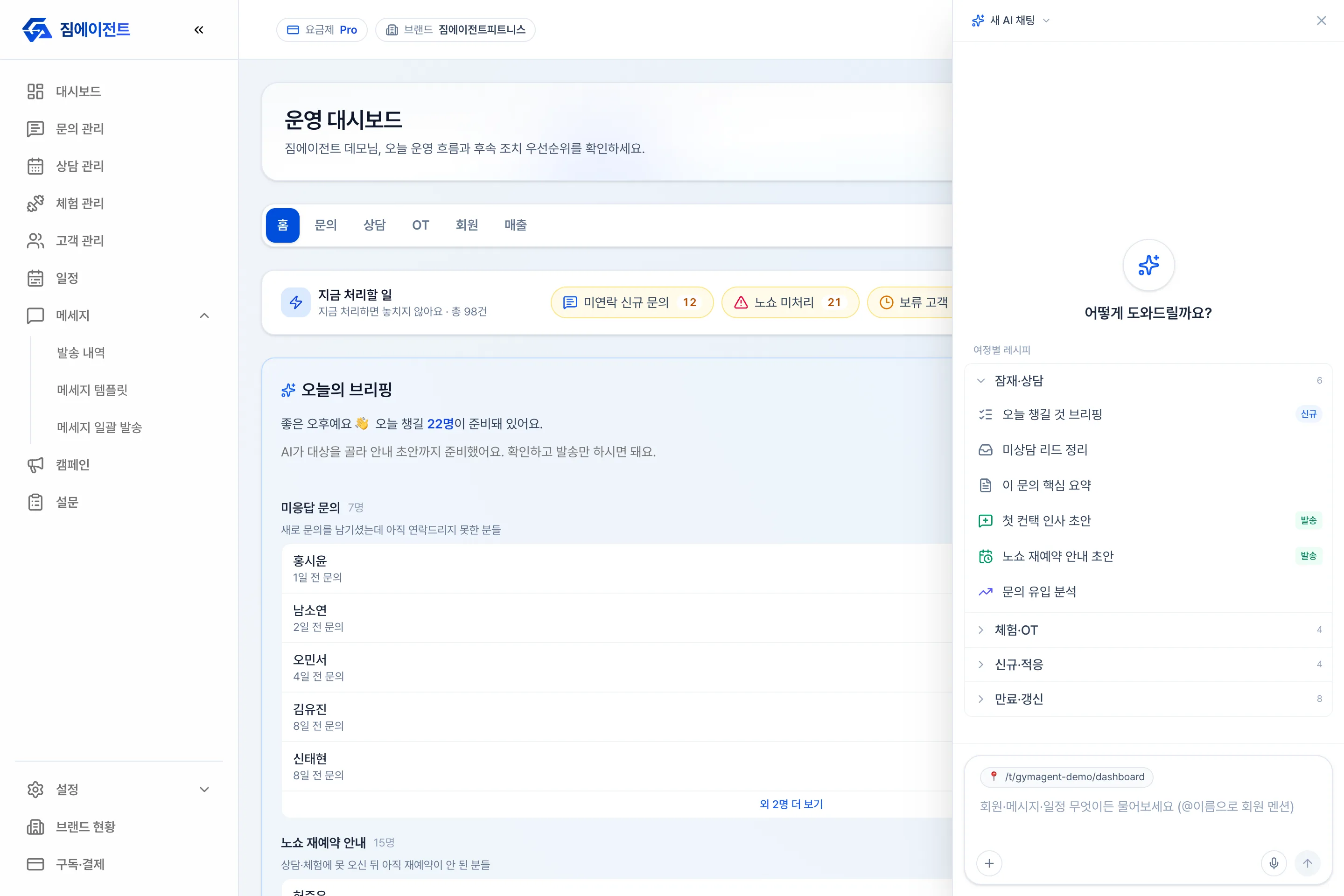Open 홍시윤 inquiry row
Image resolution: width=1344 pixels, height=896 pixels.
click(x=617, y=568)
